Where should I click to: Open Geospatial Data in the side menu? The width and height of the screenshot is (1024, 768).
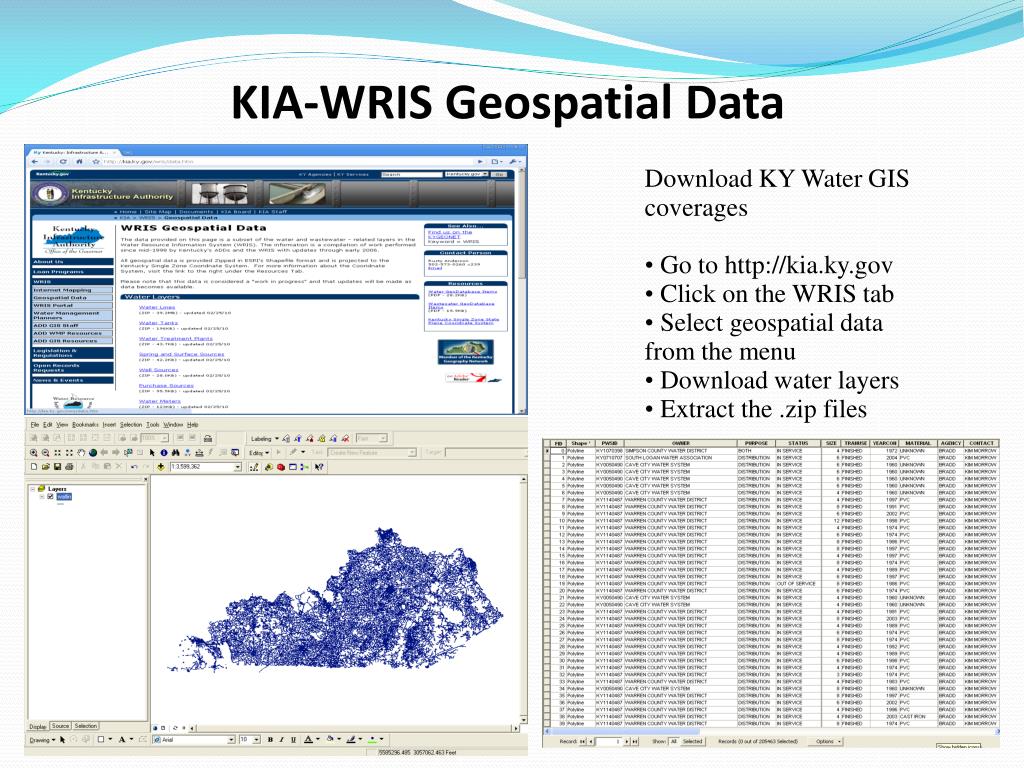[72, 298]
